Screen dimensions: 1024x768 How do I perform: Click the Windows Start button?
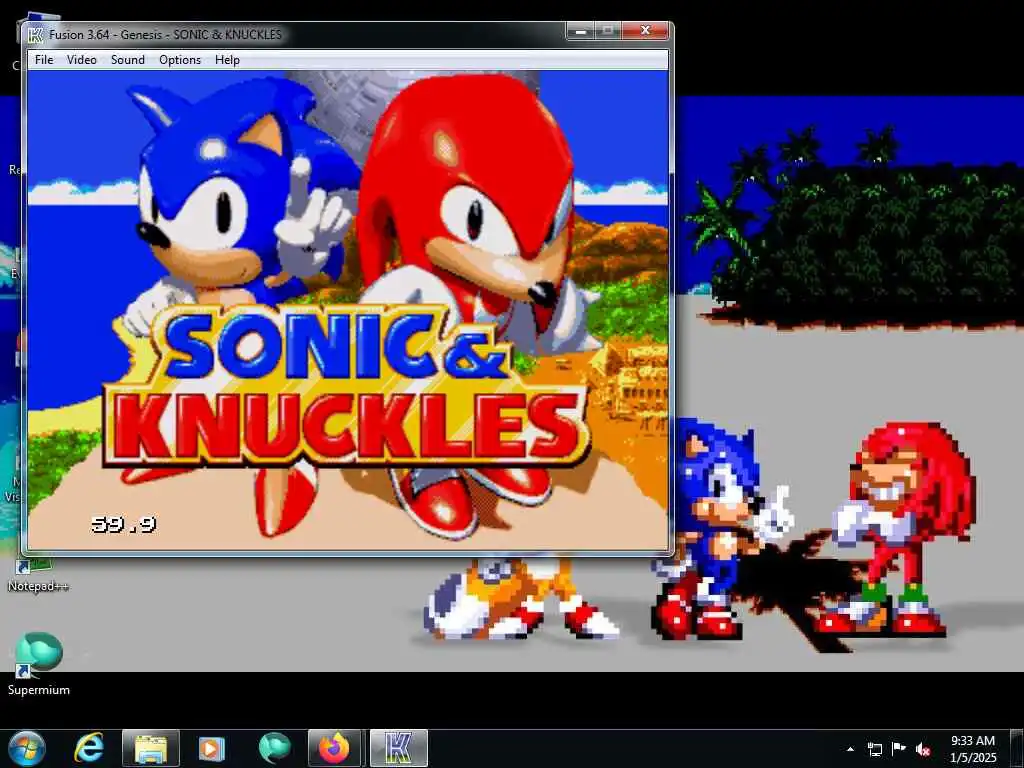tap(27, 748)
